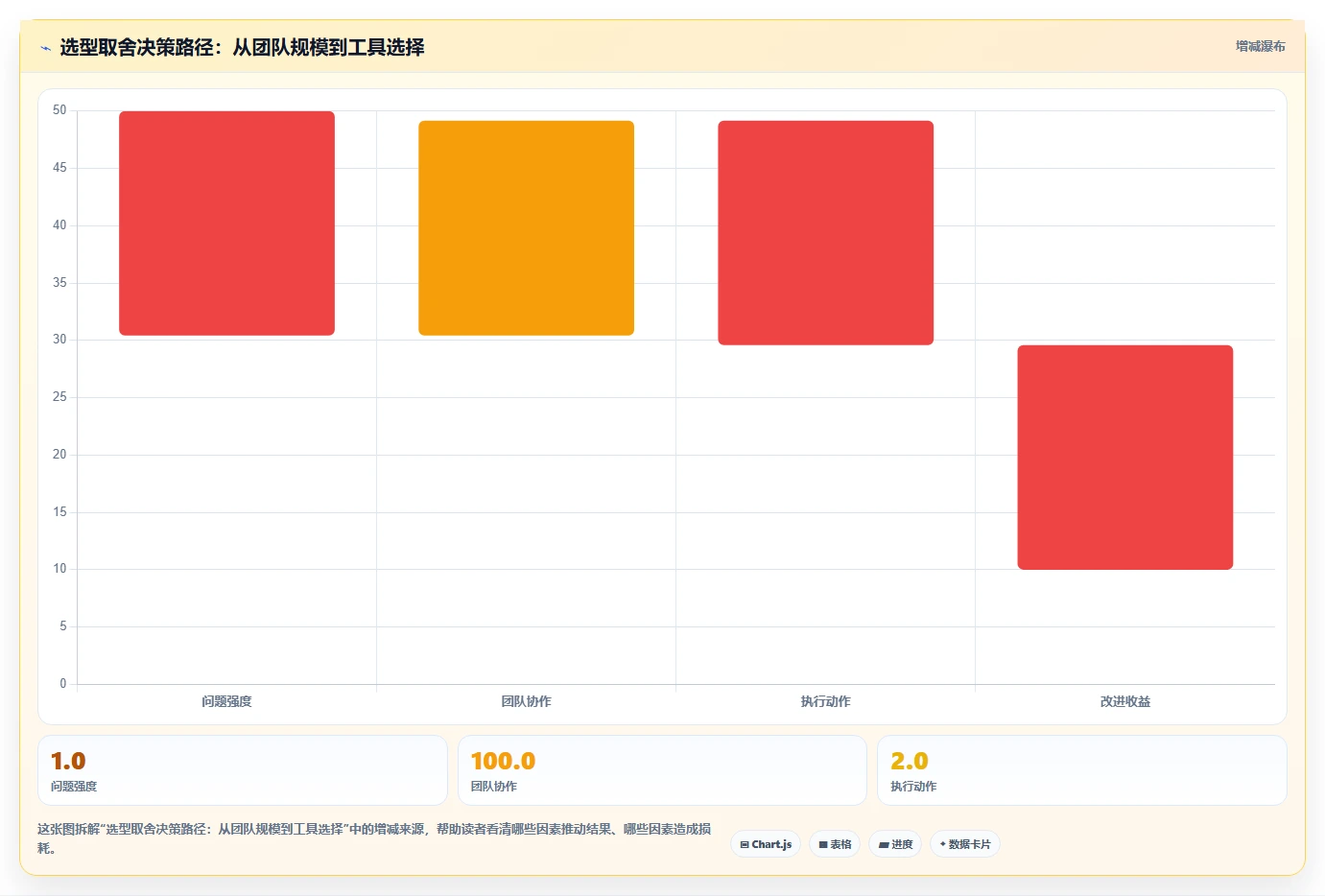
Task: Select the 团队协作 card showing 100.0
Action: click(x=662, y=770)
